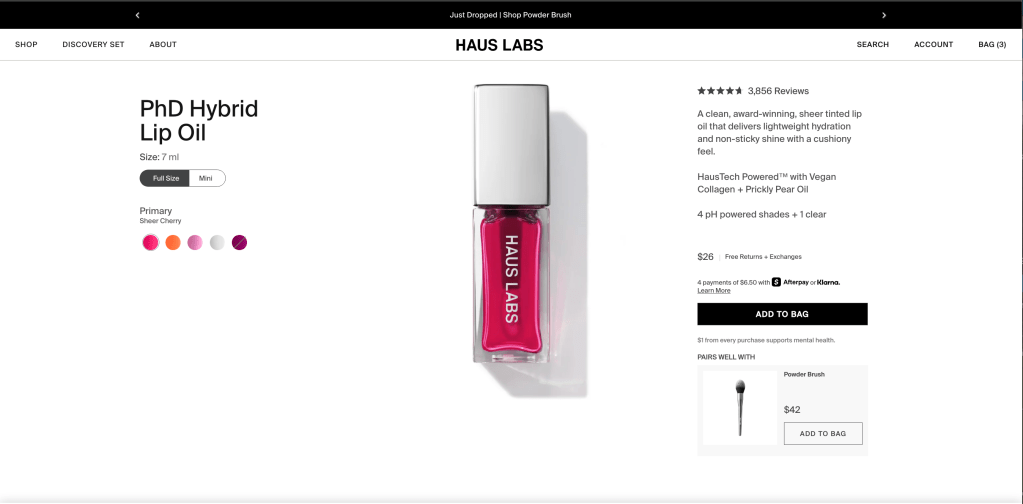Go to previous announcement with left arrow
Image resolution: width=1023 pixels, height=504 pixels.
138,15
